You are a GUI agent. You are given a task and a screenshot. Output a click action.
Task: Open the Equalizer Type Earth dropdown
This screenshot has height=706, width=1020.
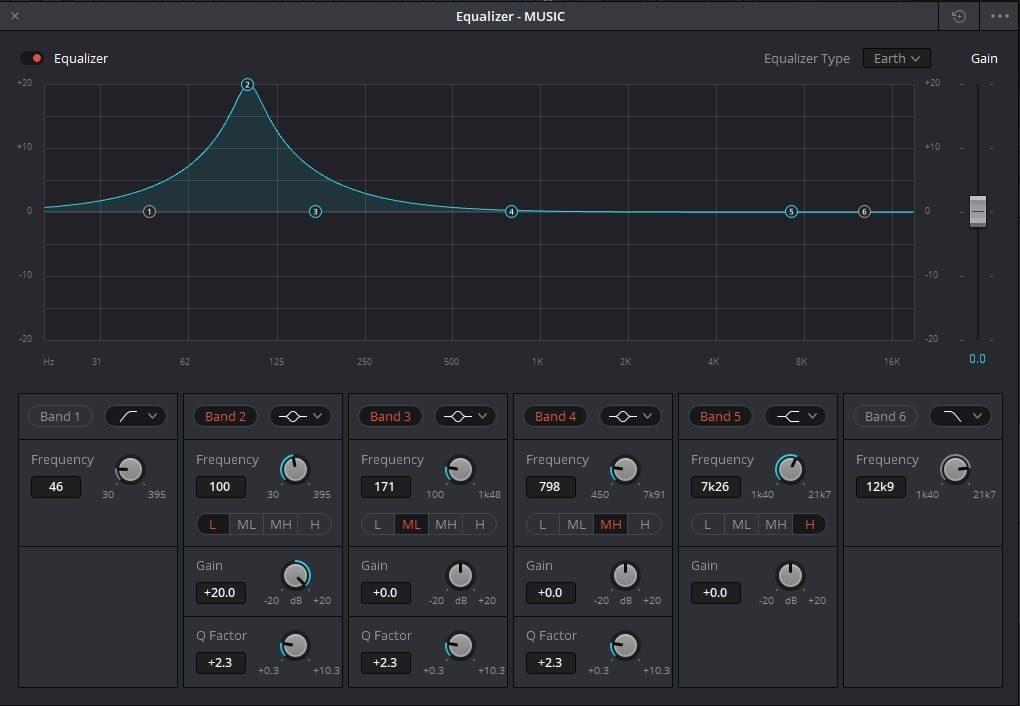click(896, 58)
